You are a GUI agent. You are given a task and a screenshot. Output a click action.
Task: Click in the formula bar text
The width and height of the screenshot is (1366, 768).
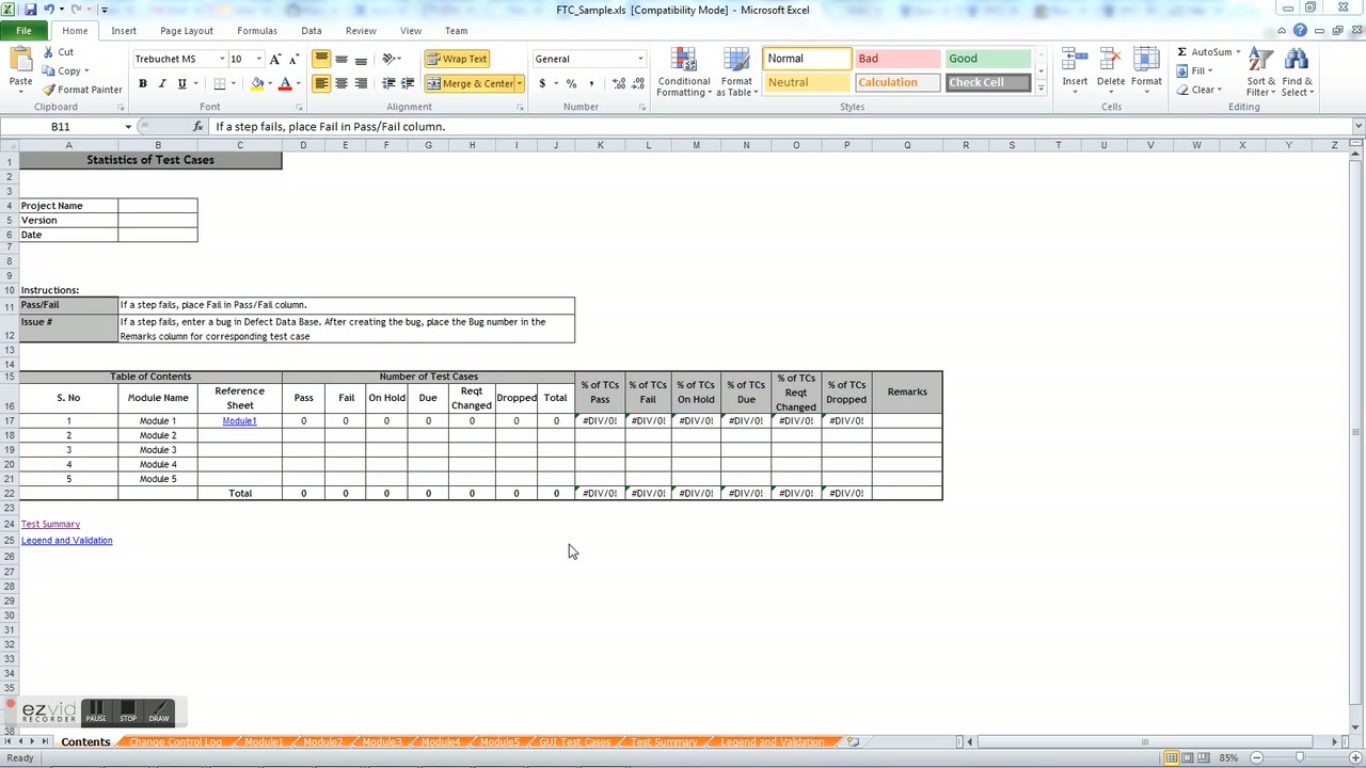pos(780,127)
